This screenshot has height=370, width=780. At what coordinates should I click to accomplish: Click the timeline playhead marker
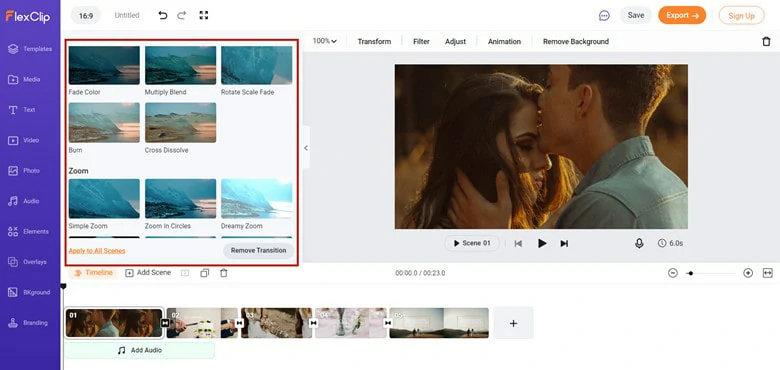[x=63, y=286]
